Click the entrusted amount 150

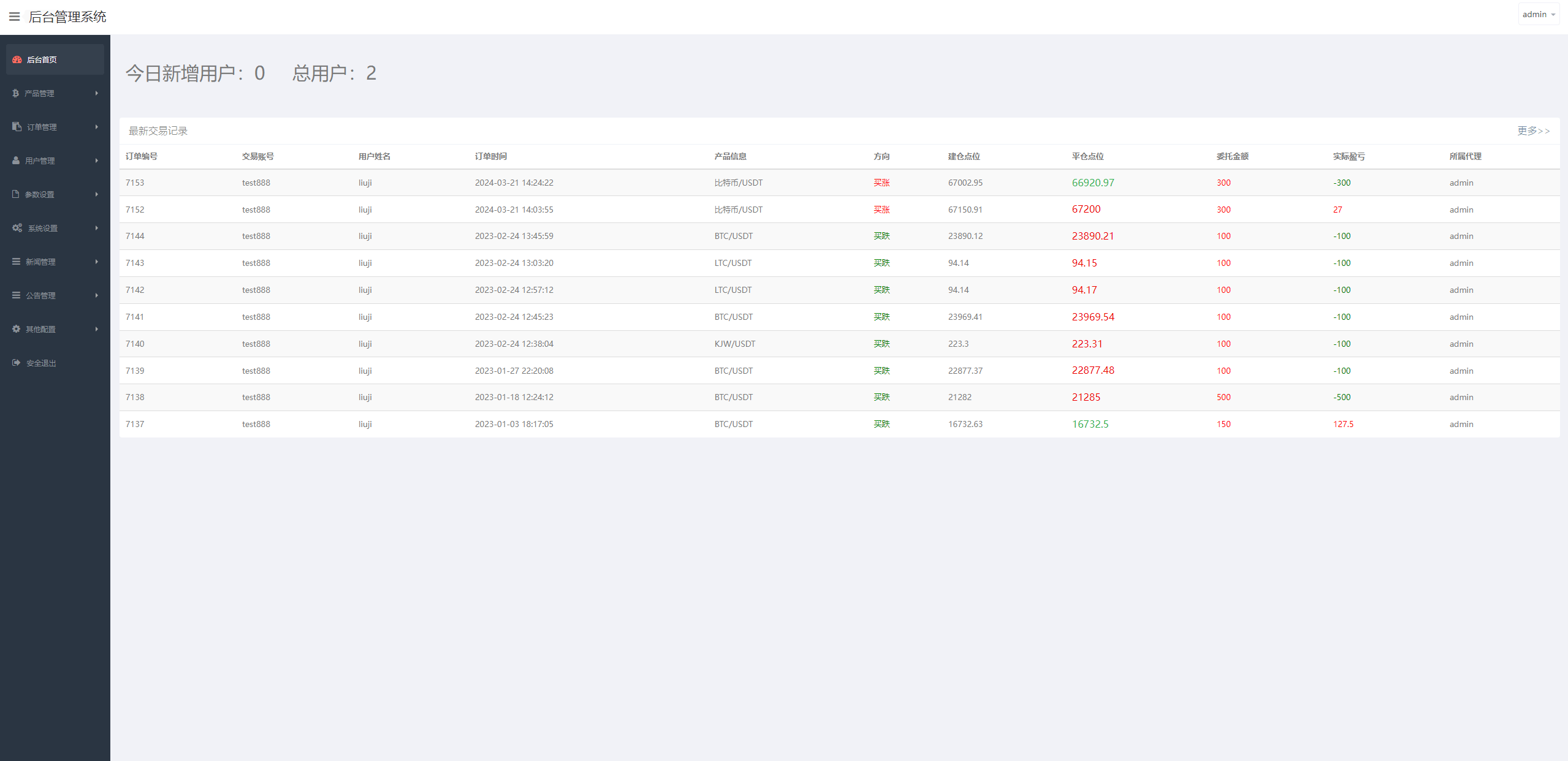click(1224, 424)
